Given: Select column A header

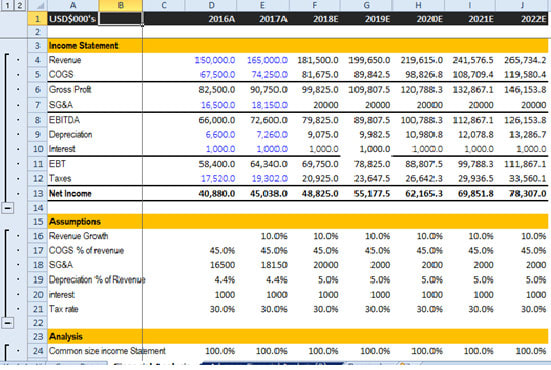Looking at the screenshot, I should (73, 5).
